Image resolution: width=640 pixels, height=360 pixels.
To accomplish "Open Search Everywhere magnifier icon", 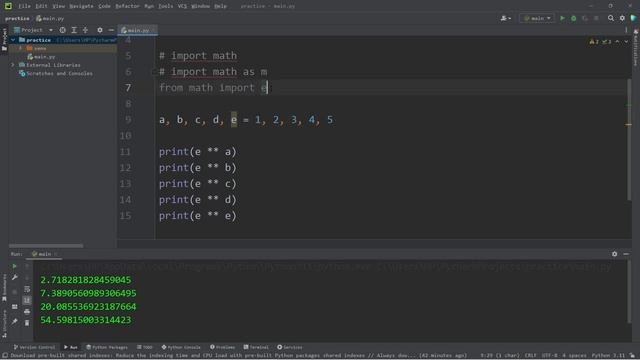I will click(x=611, y=18).
